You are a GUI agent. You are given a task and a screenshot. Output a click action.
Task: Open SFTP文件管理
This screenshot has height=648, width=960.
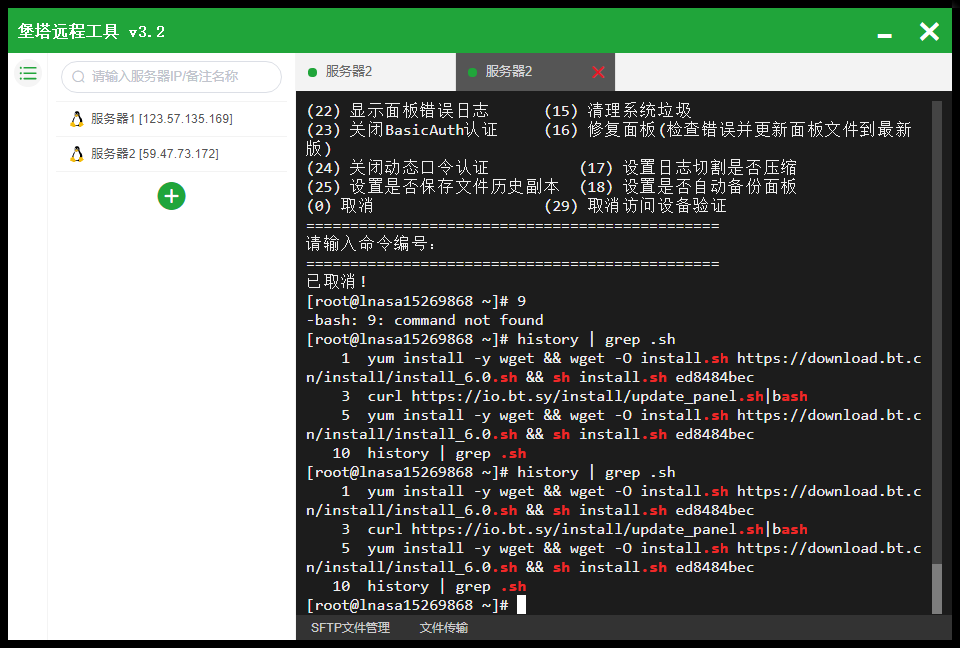[x=350, y=628]
